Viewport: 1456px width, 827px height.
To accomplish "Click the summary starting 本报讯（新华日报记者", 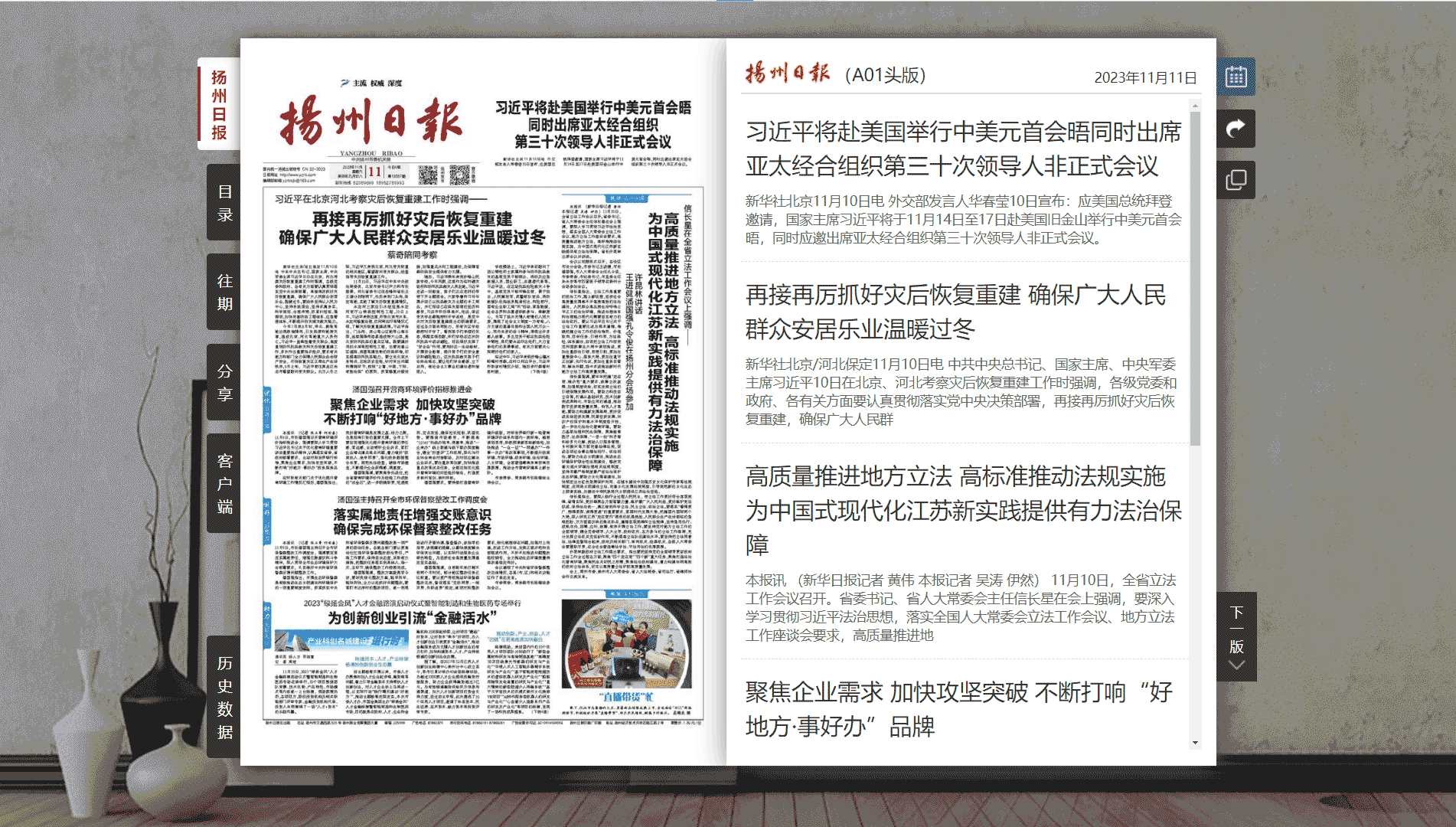I will [961, 607].
